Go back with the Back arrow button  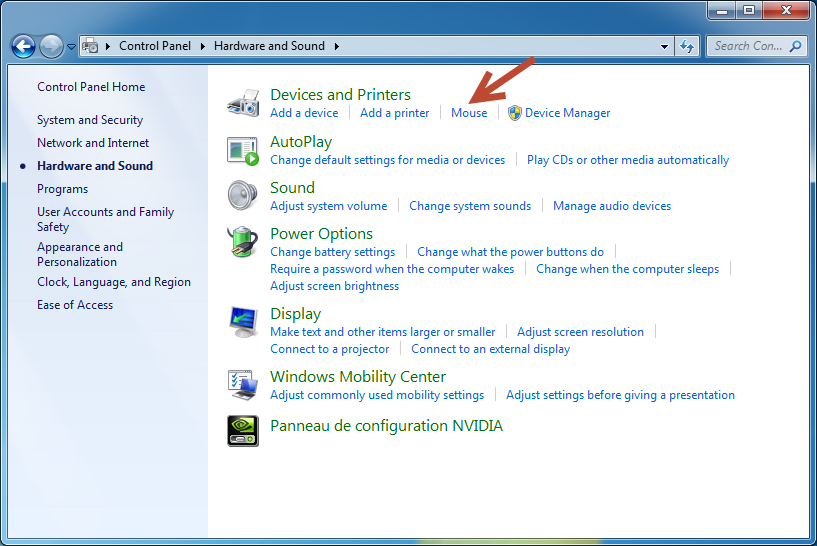[23, 46]
